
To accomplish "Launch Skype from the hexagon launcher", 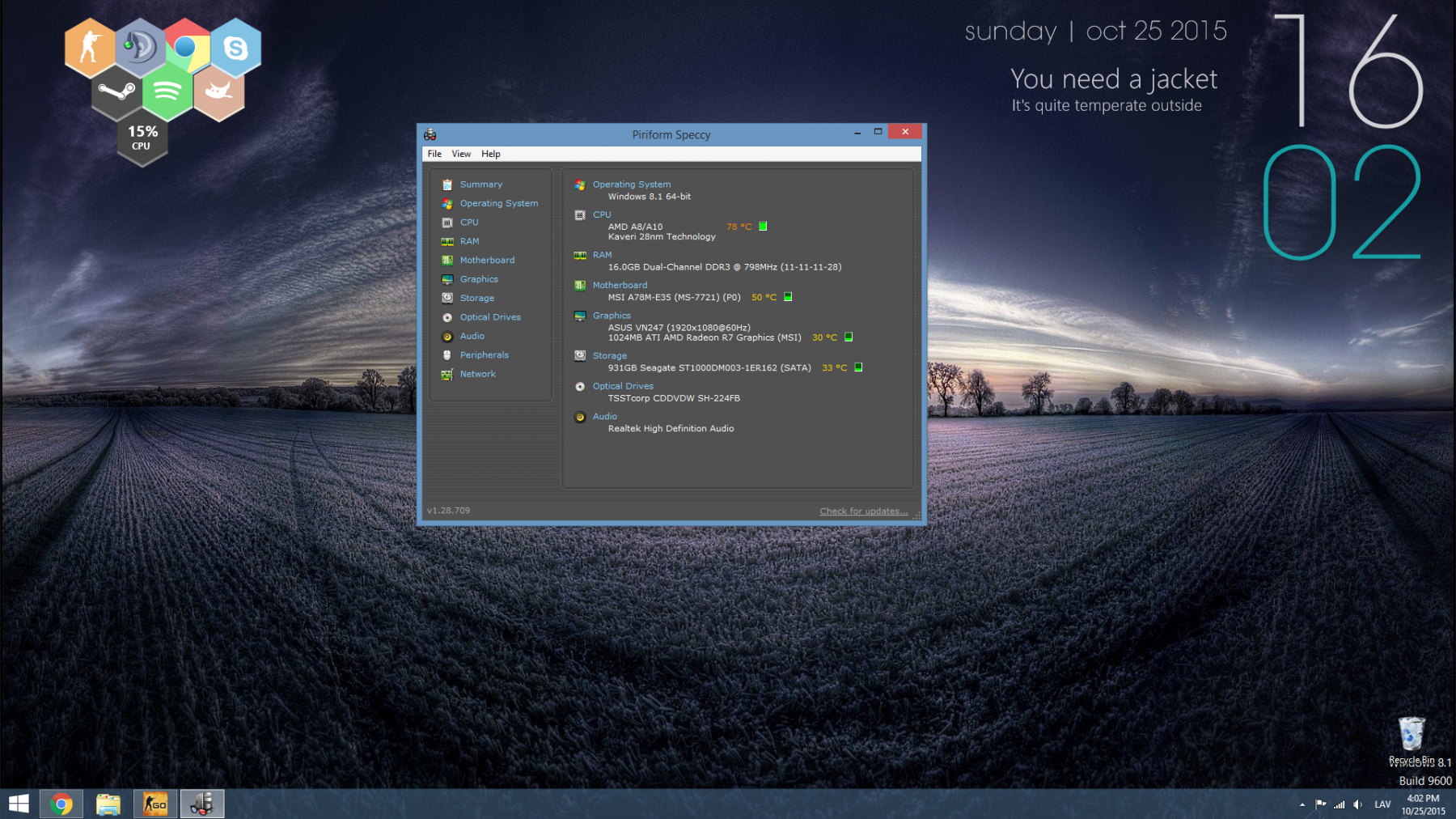I will pyautogui.click(x=235, y=49).
